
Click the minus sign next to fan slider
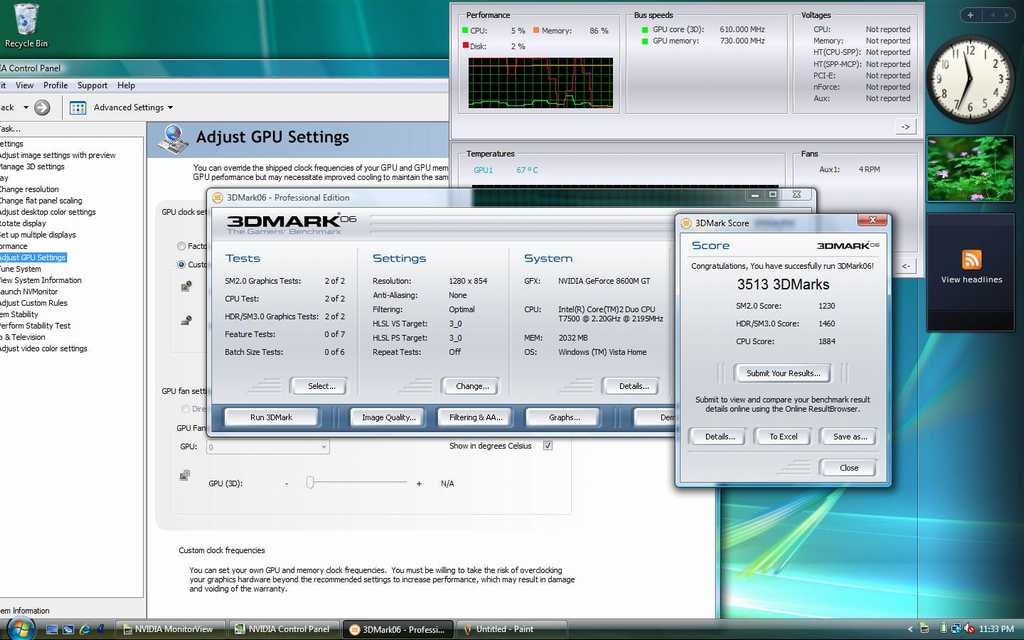coord(286,484)
